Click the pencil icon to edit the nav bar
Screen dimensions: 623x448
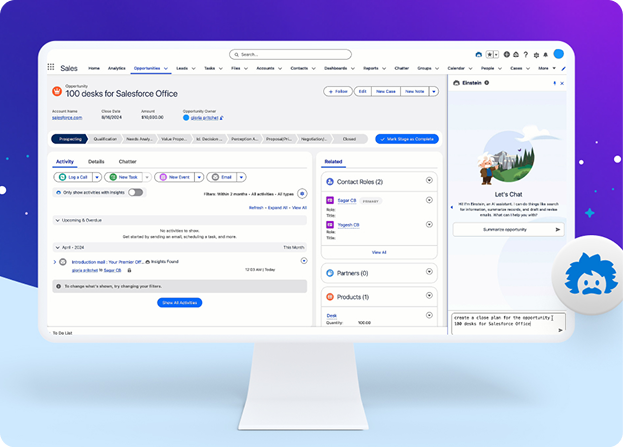(x=563, y=68)
